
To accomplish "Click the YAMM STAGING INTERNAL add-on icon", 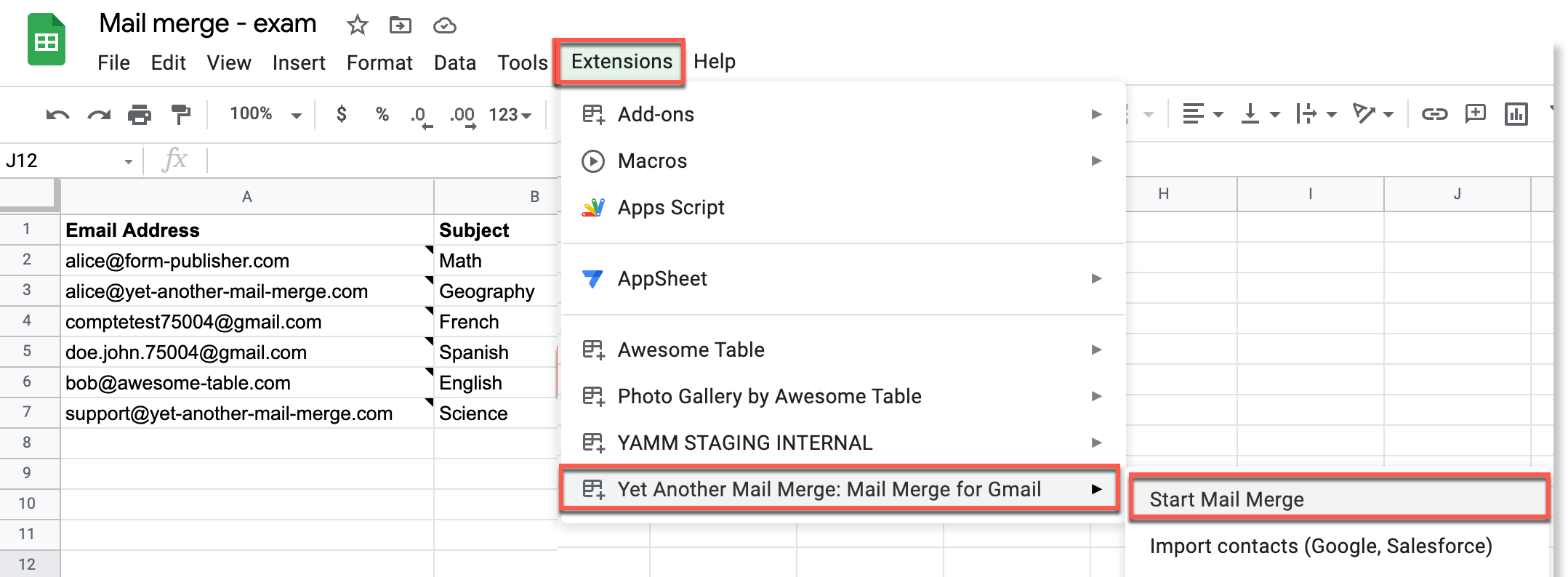I will coord(593,443).
